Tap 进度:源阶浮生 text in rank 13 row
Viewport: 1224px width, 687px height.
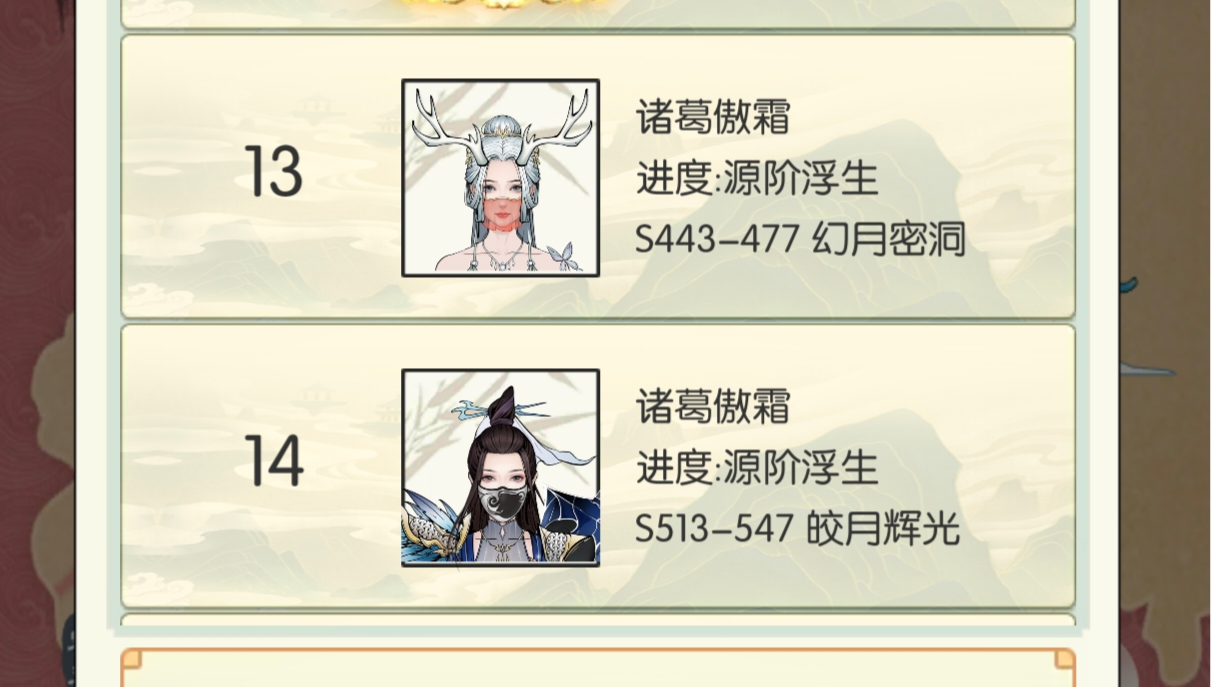tap(757, 179)
